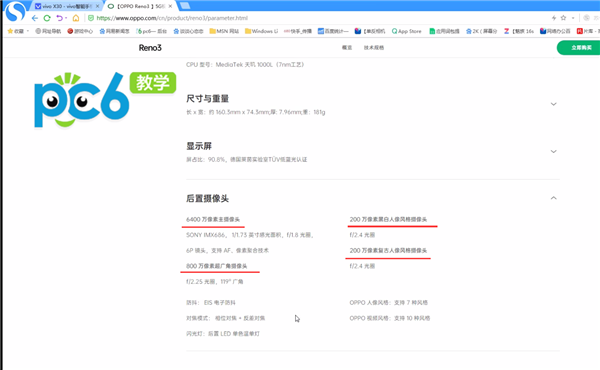Image resolution: width=600 pixels, height=370 pixels.
Task: Click the Reno3 product name link
Action: point(150,48)
